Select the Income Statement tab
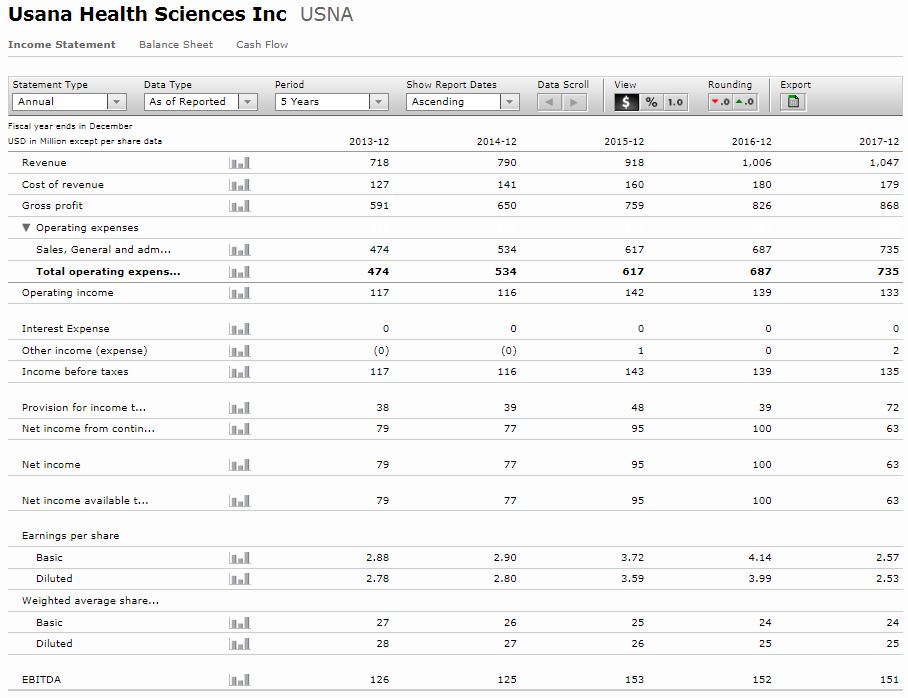 (61, 45)
